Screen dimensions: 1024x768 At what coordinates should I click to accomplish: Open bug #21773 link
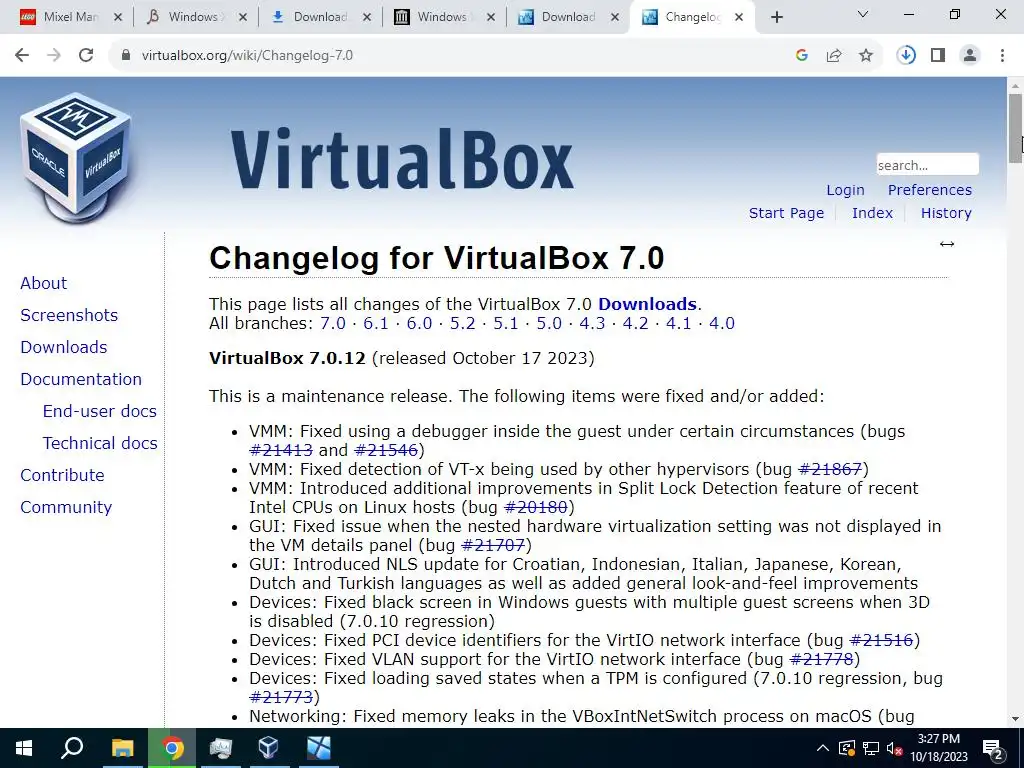[281, 697]
